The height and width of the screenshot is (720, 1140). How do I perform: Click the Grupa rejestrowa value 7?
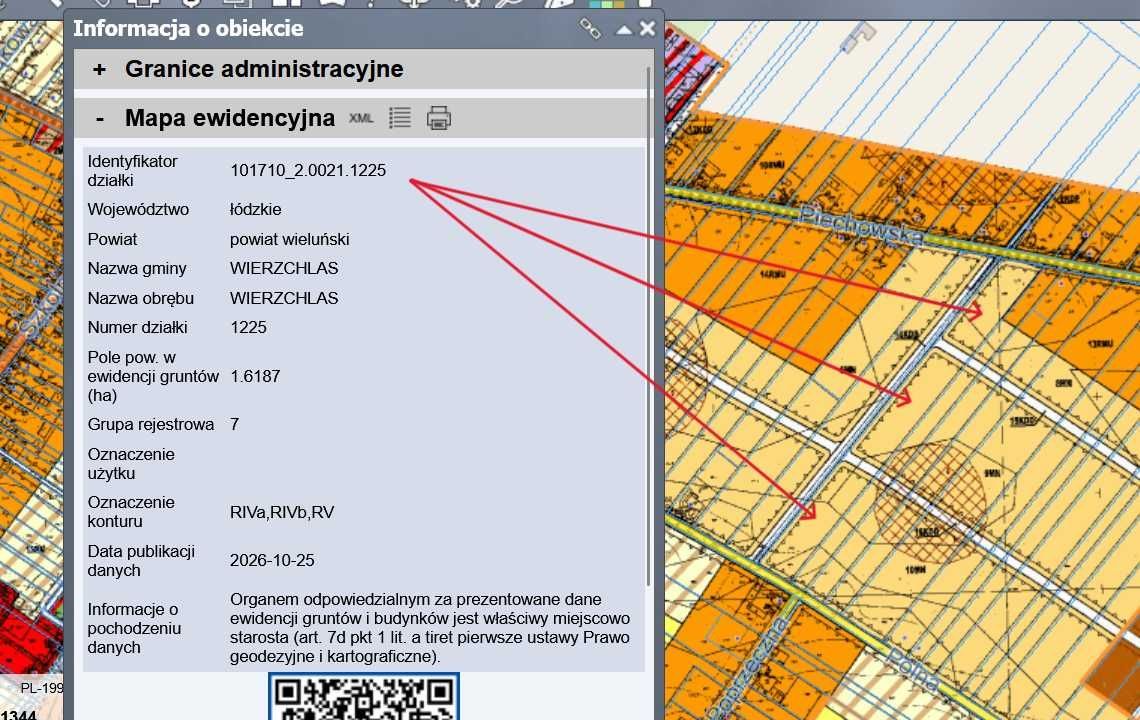coord(235,425)
